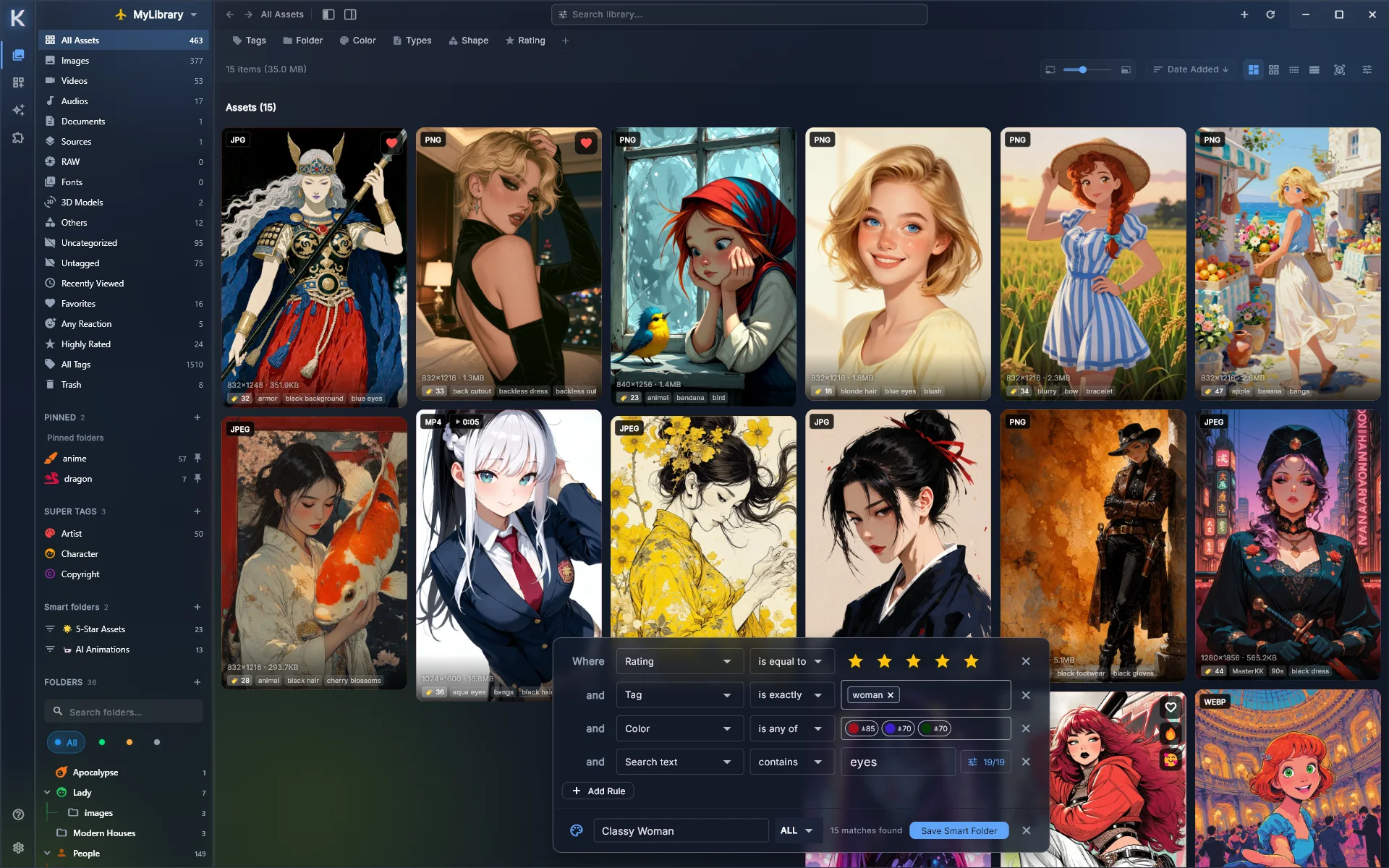Collapse the Lady folder tree

[47, 793]
